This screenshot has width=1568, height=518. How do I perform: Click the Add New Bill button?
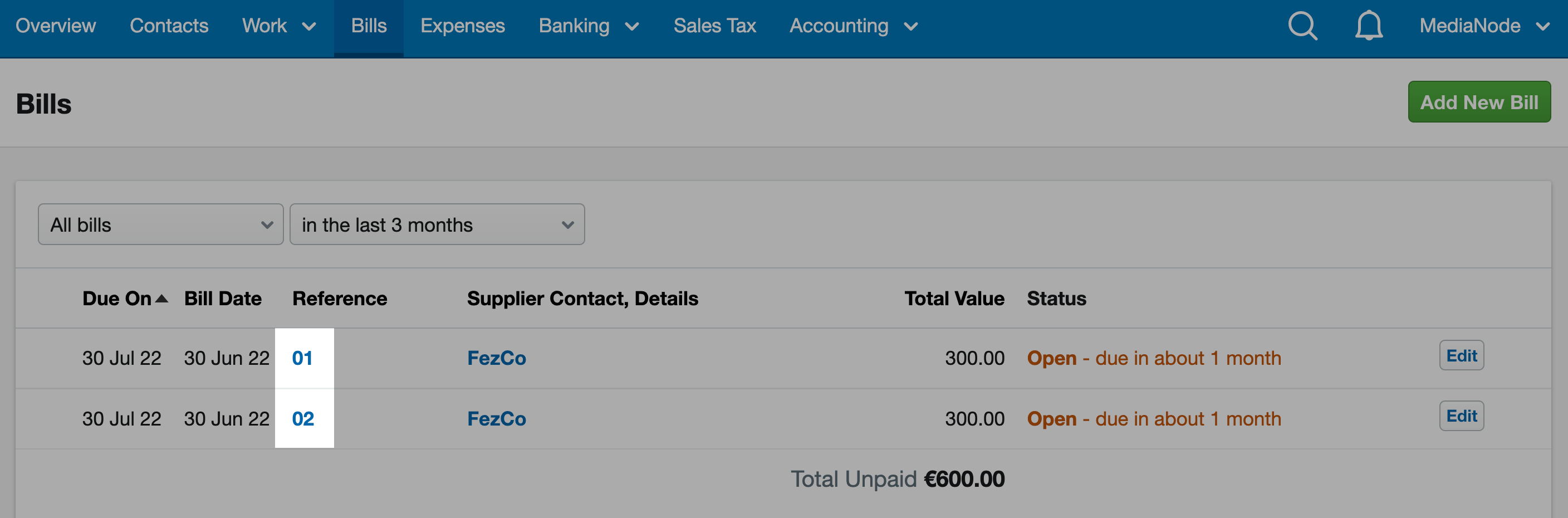(x=1478, y=102)
